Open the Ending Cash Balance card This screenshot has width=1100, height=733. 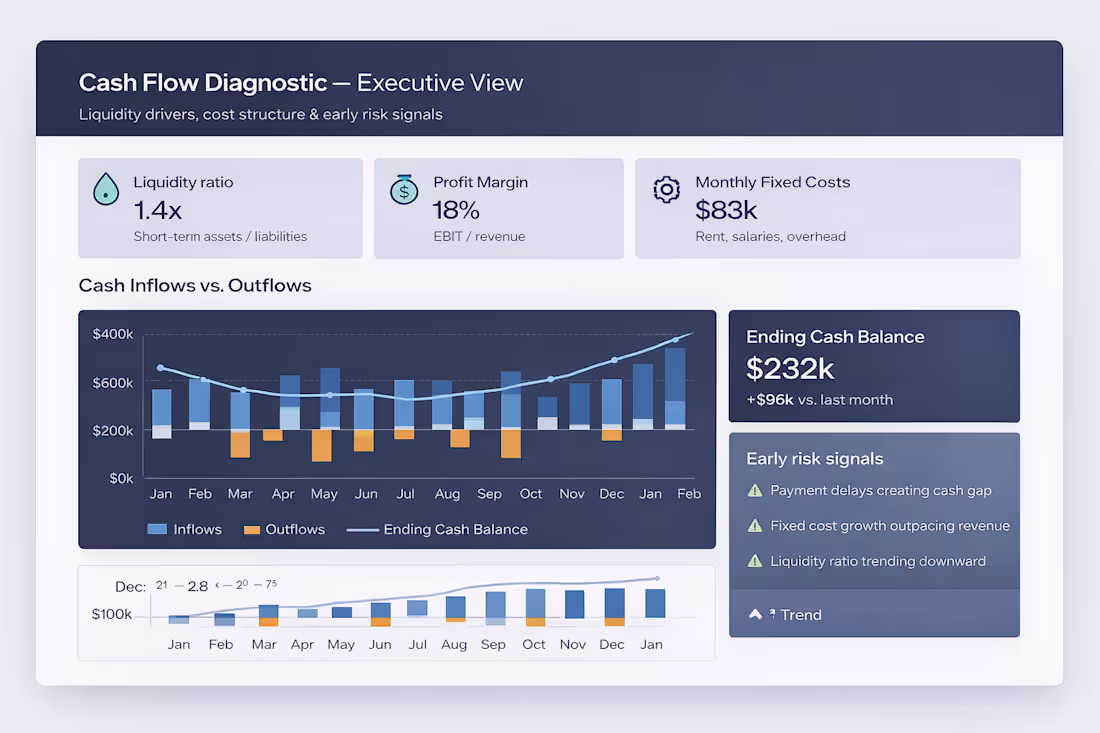coord(874,366)
